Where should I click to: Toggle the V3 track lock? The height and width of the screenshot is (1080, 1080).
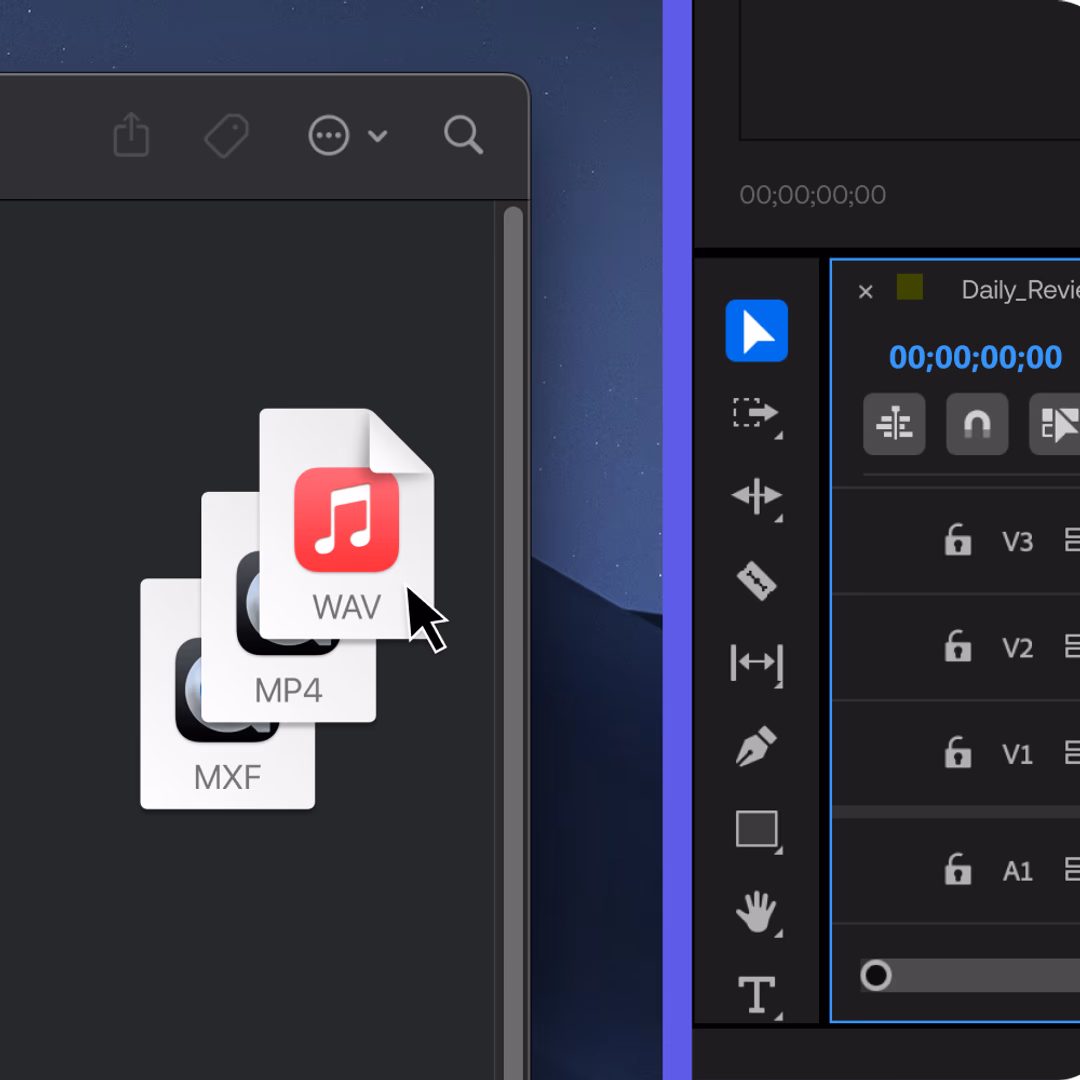pyautogui.click(x=957, y=540)
